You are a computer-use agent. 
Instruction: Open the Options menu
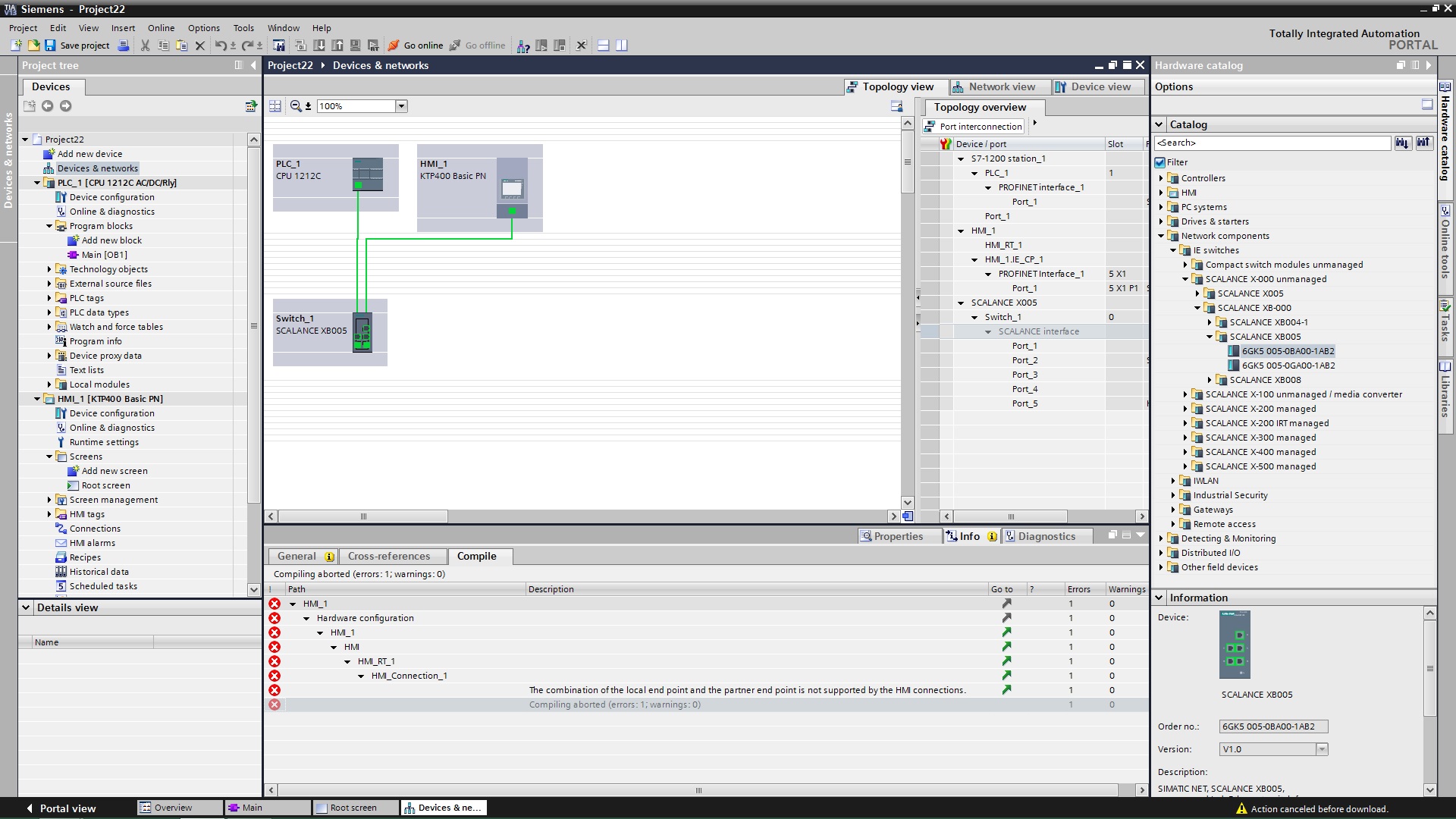[204, 28]
